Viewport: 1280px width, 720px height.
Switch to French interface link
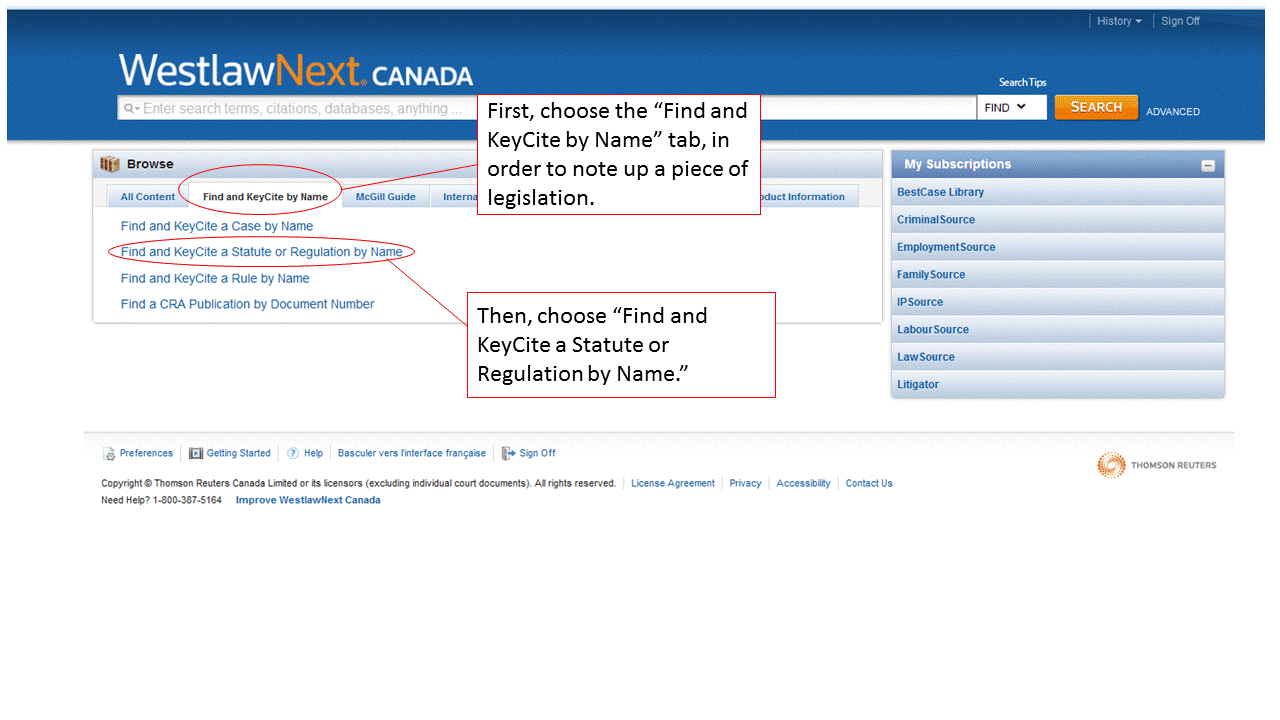click(x=412, y=453)
